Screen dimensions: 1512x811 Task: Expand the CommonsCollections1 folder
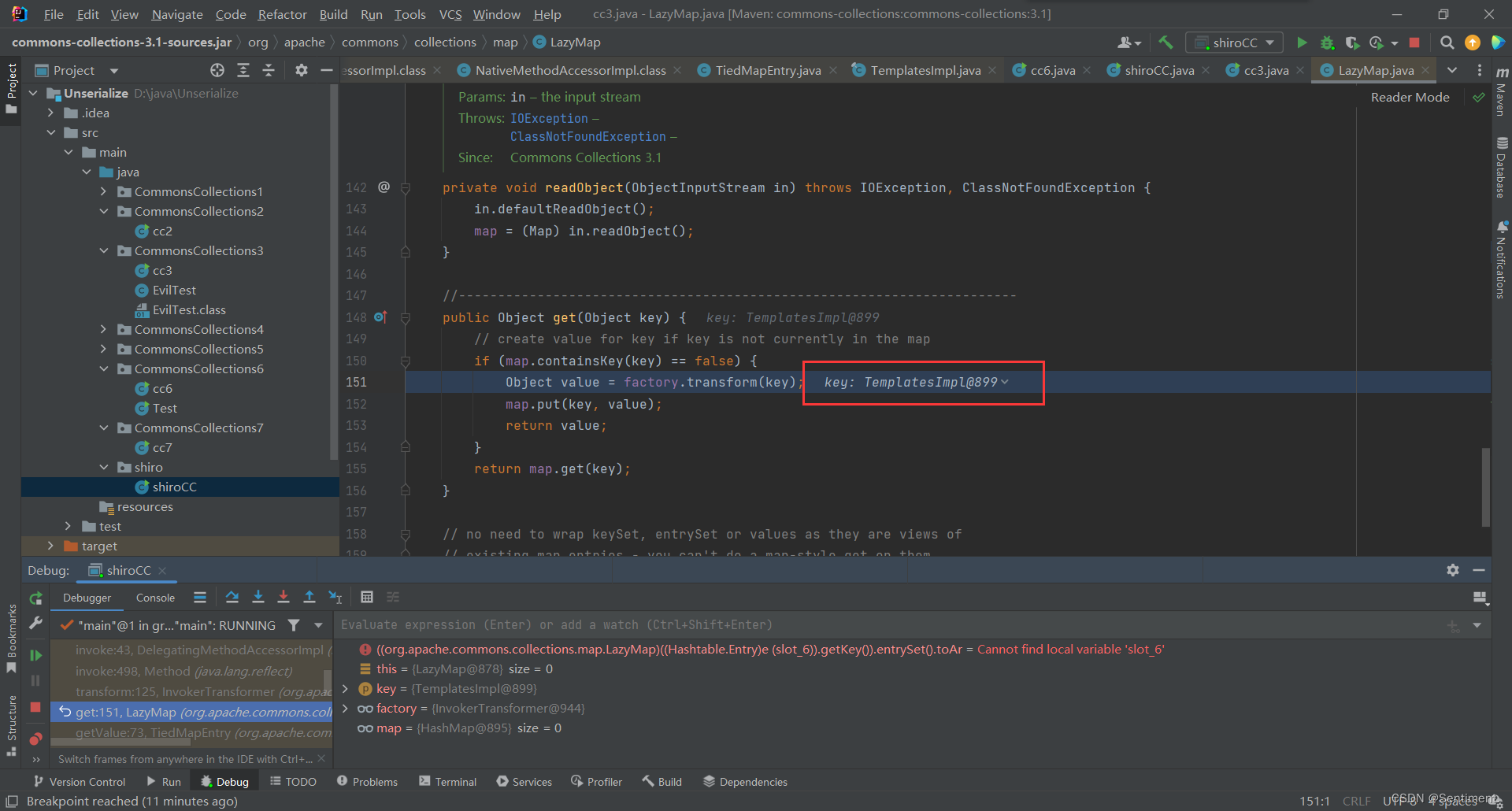click(x=104, y=191)
